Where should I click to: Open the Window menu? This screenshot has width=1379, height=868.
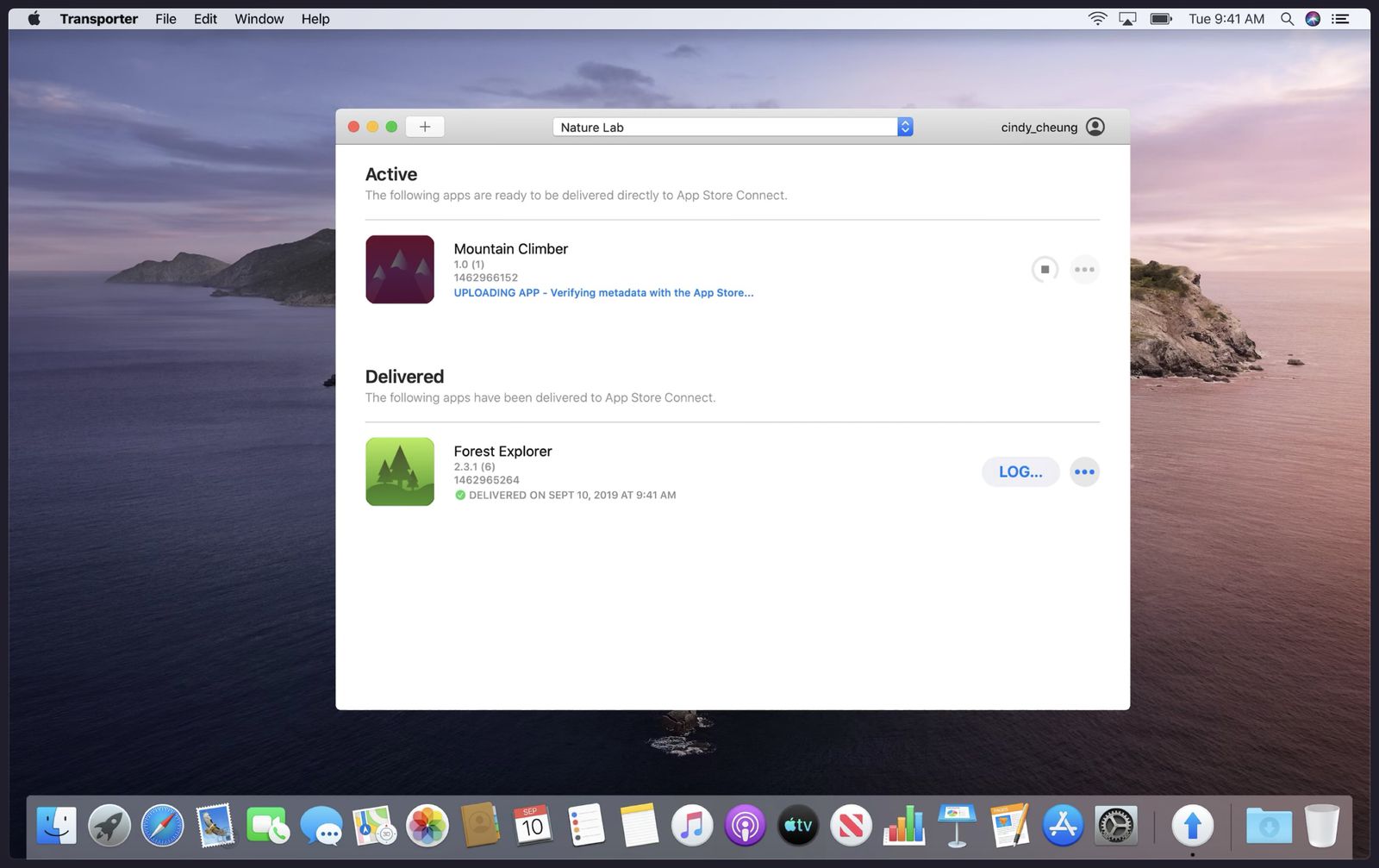pyautogui.click(x=258, y=18)
